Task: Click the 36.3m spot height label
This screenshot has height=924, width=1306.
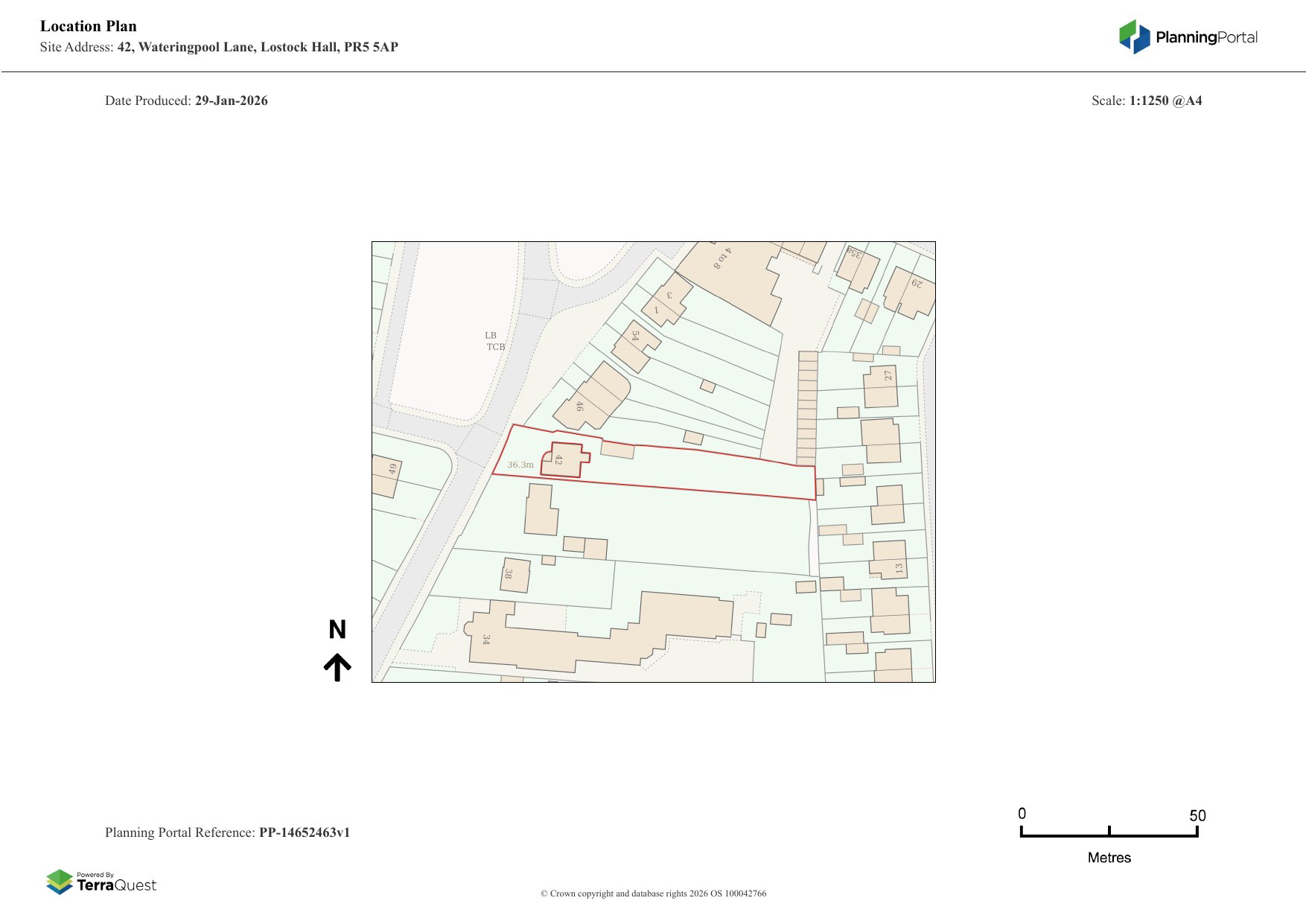Action: pos(520,465)
